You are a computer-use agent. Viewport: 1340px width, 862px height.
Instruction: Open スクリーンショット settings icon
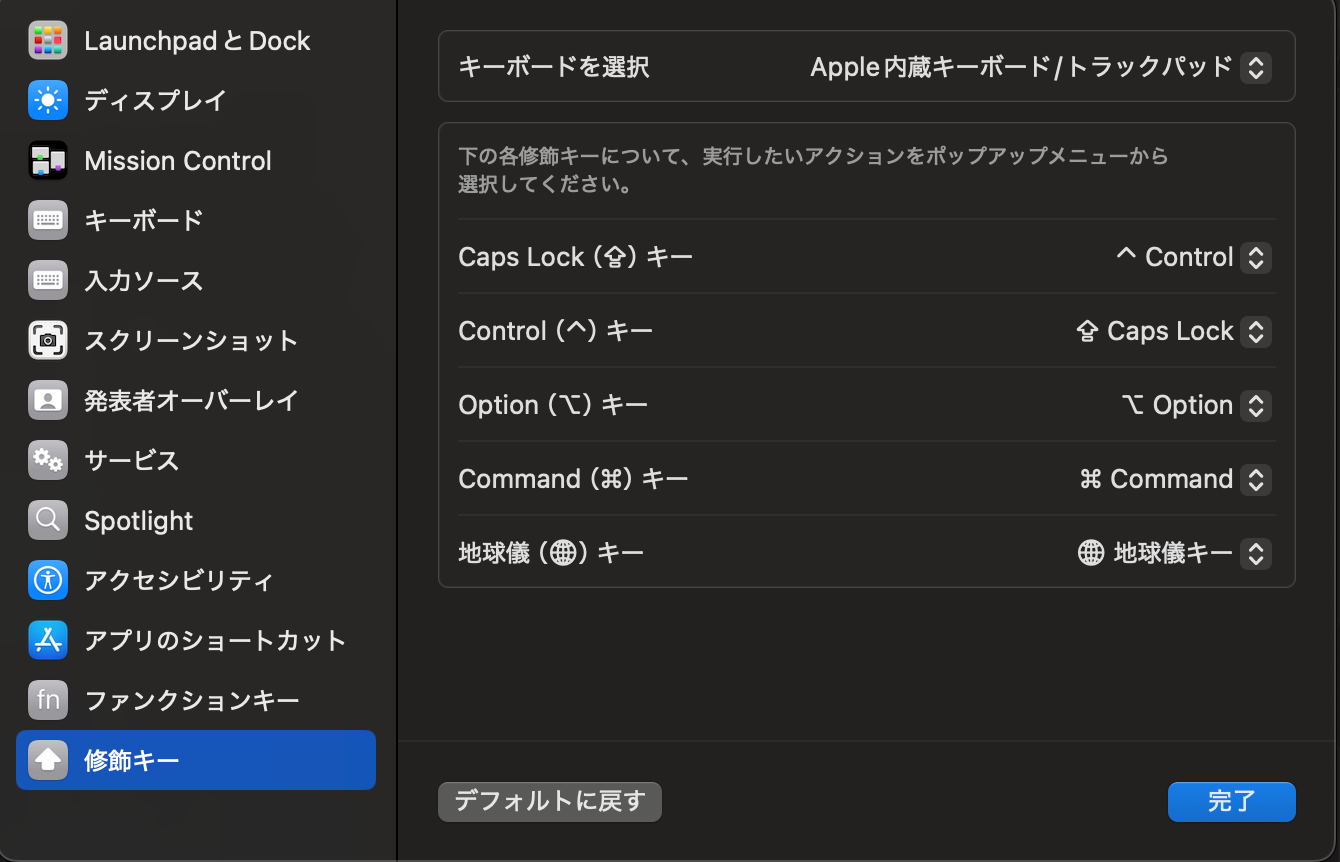click(47, 340)
